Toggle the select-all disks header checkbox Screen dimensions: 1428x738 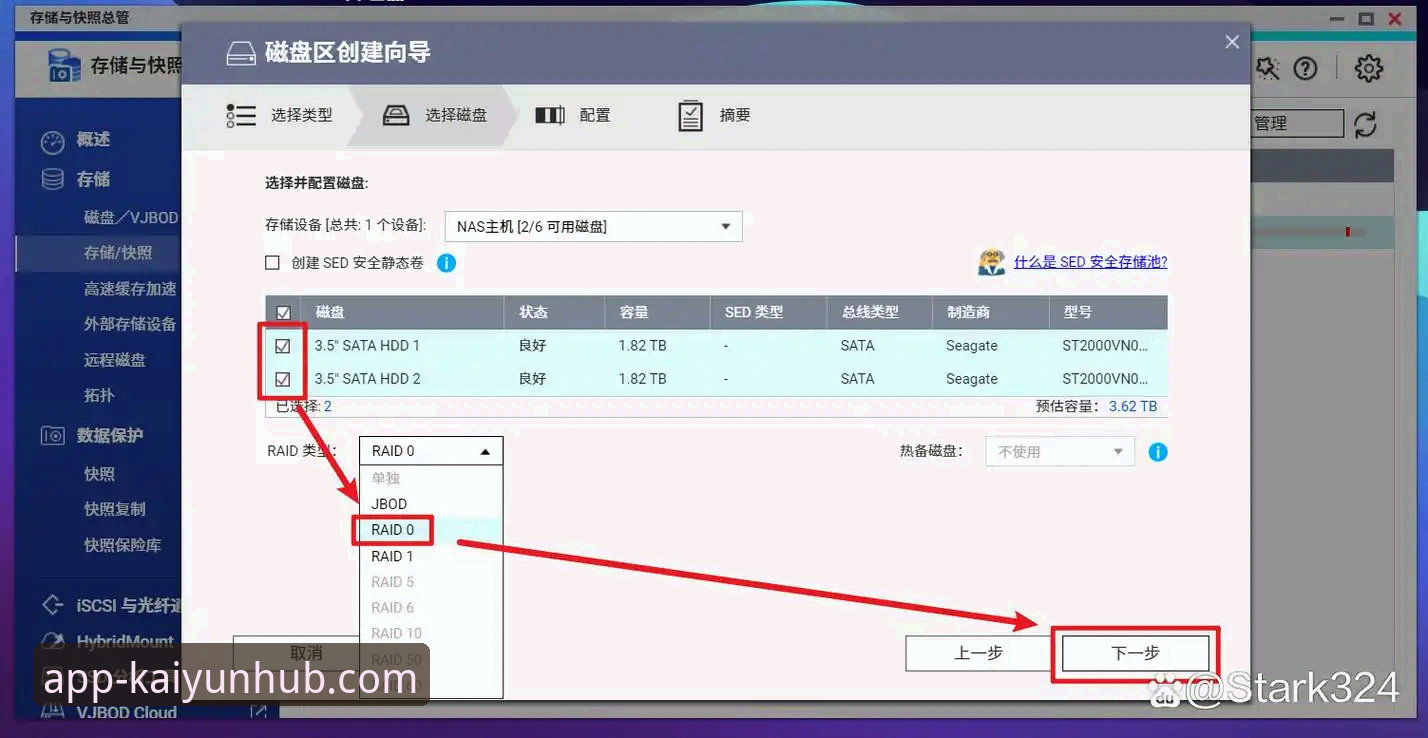click(283, 313)
